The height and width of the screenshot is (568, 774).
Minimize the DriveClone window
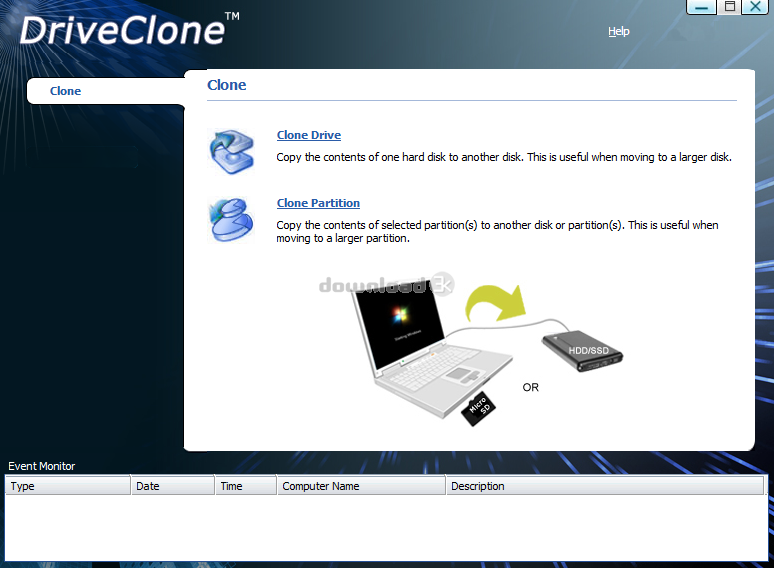[x=701, y=7]
